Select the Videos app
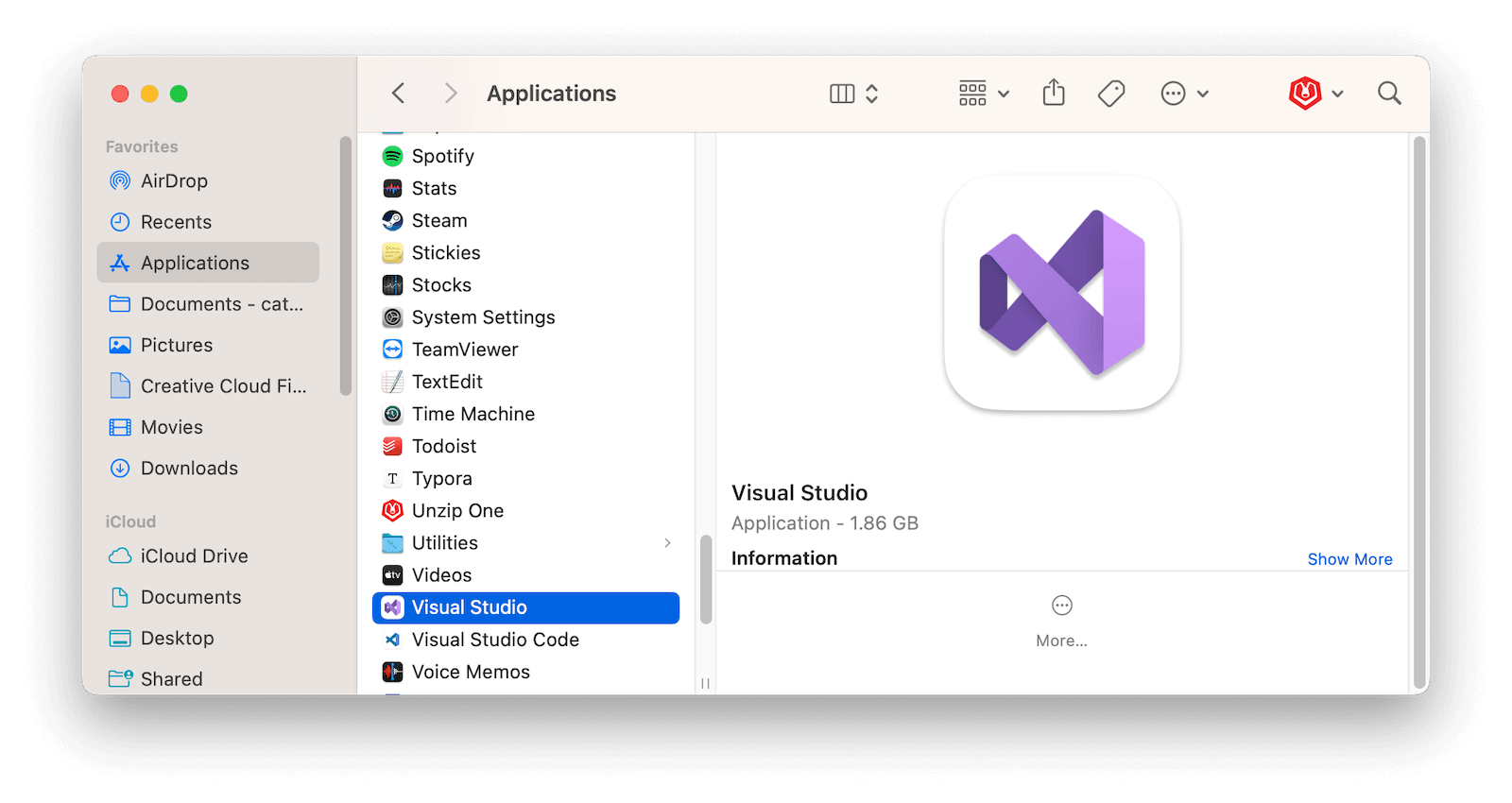The width and height of the screenshot is (1512, 803). (525, 574)
